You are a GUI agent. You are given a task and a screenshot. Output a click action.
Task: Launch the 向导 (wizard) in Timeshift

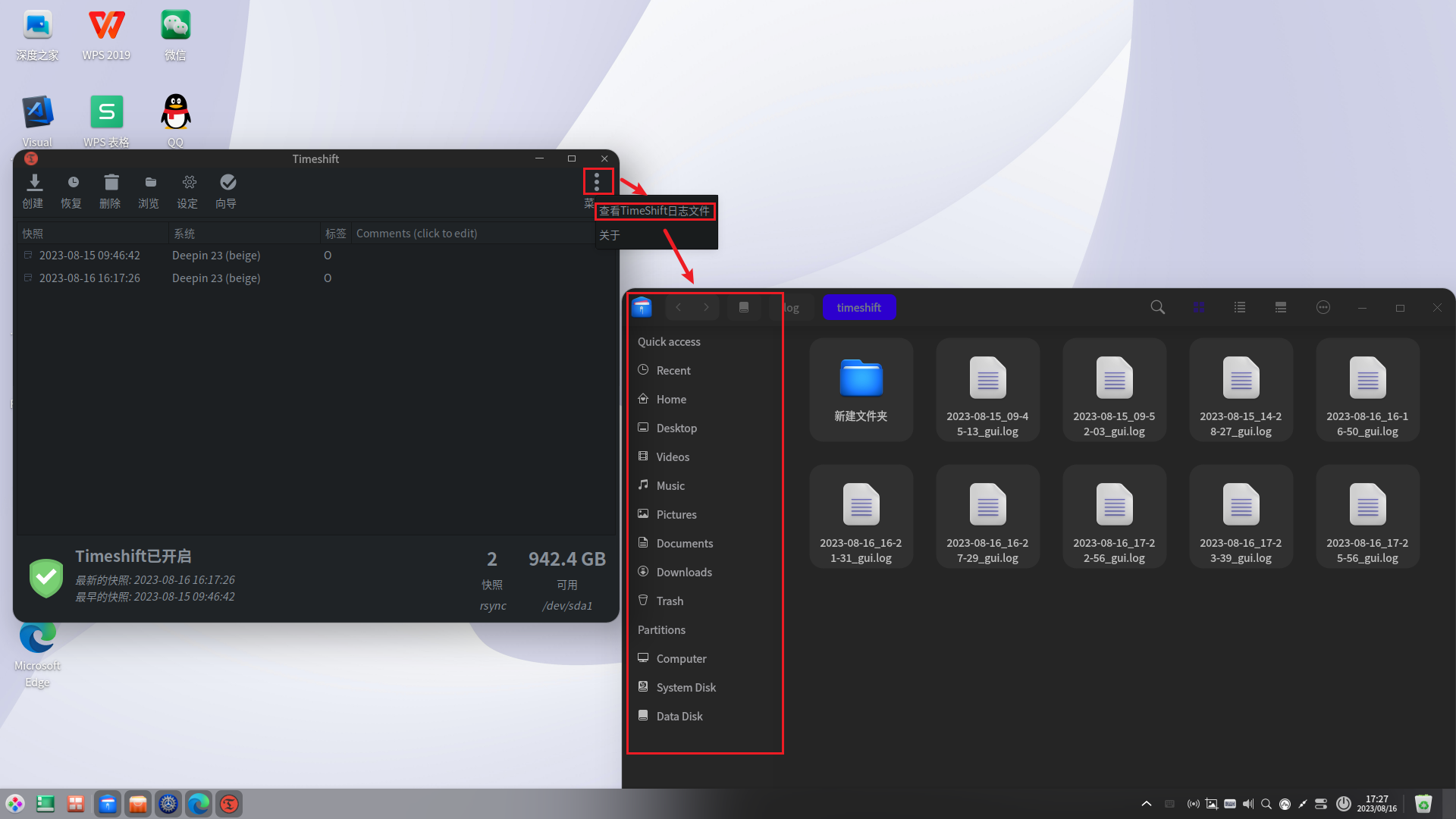[227, 189]
